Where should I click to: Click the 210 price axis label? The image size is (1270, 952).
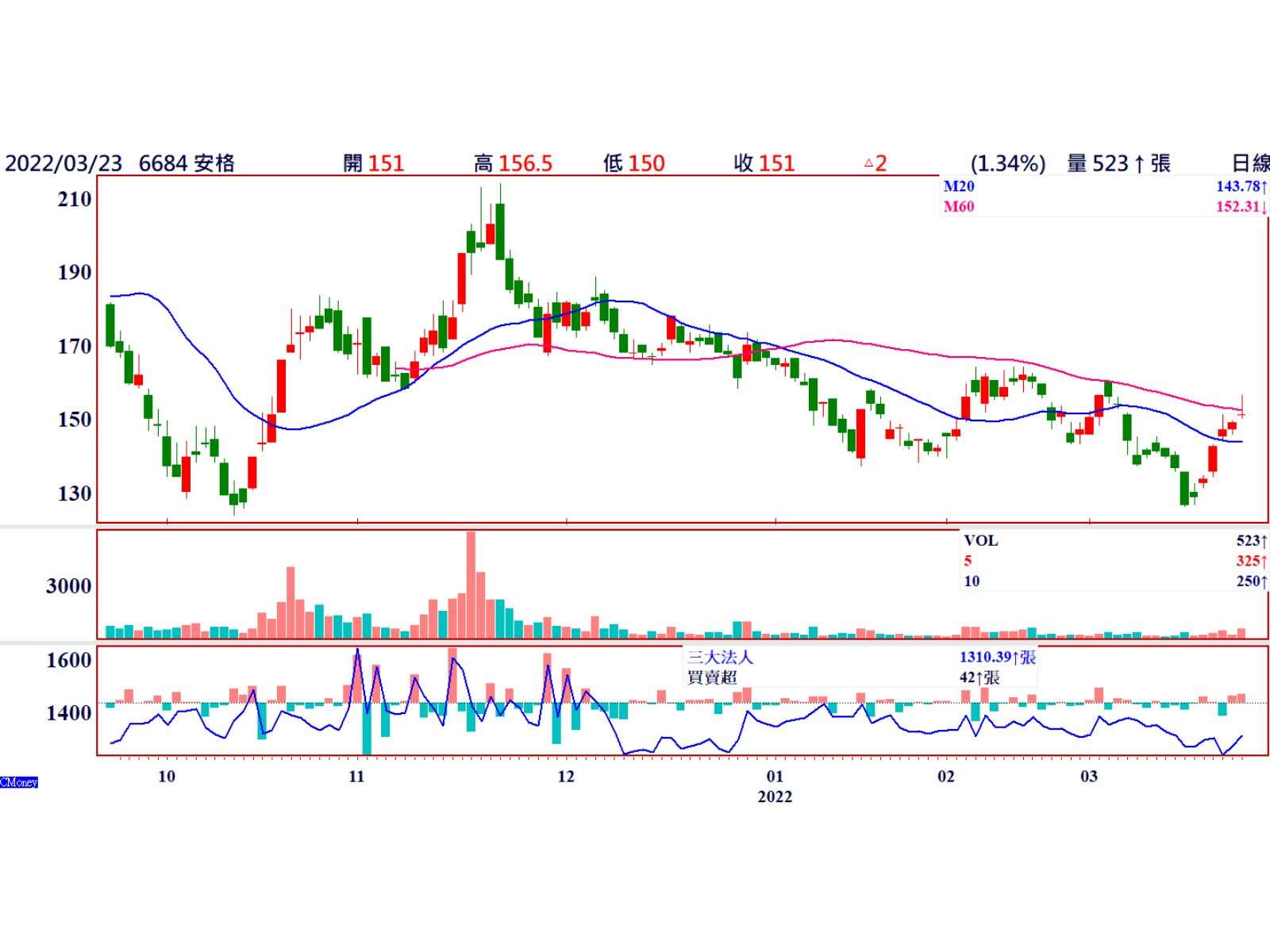pyautogui.click(x=75, y=199)
